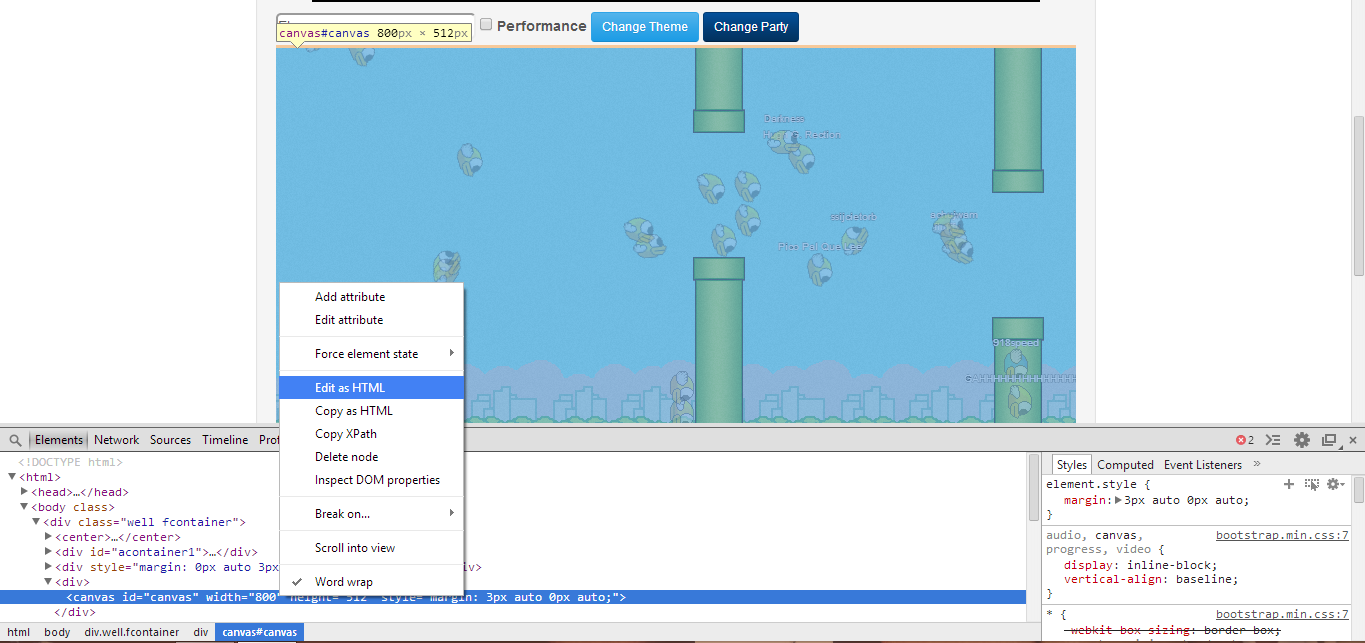Switch to the Timeline tab

click(x=225, y=440)
